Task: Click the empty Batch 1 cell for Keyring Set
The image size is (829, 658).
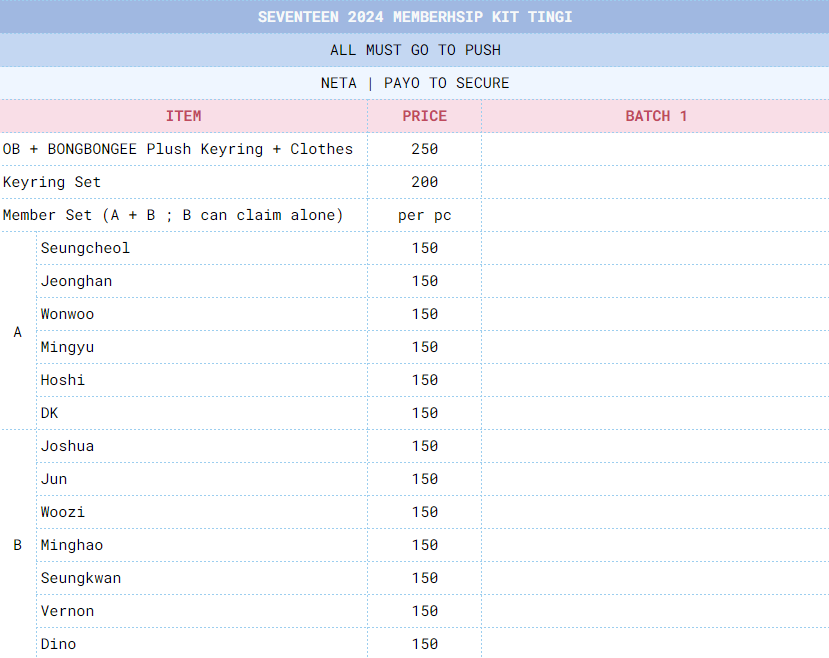Action: (x=656, y=182)
